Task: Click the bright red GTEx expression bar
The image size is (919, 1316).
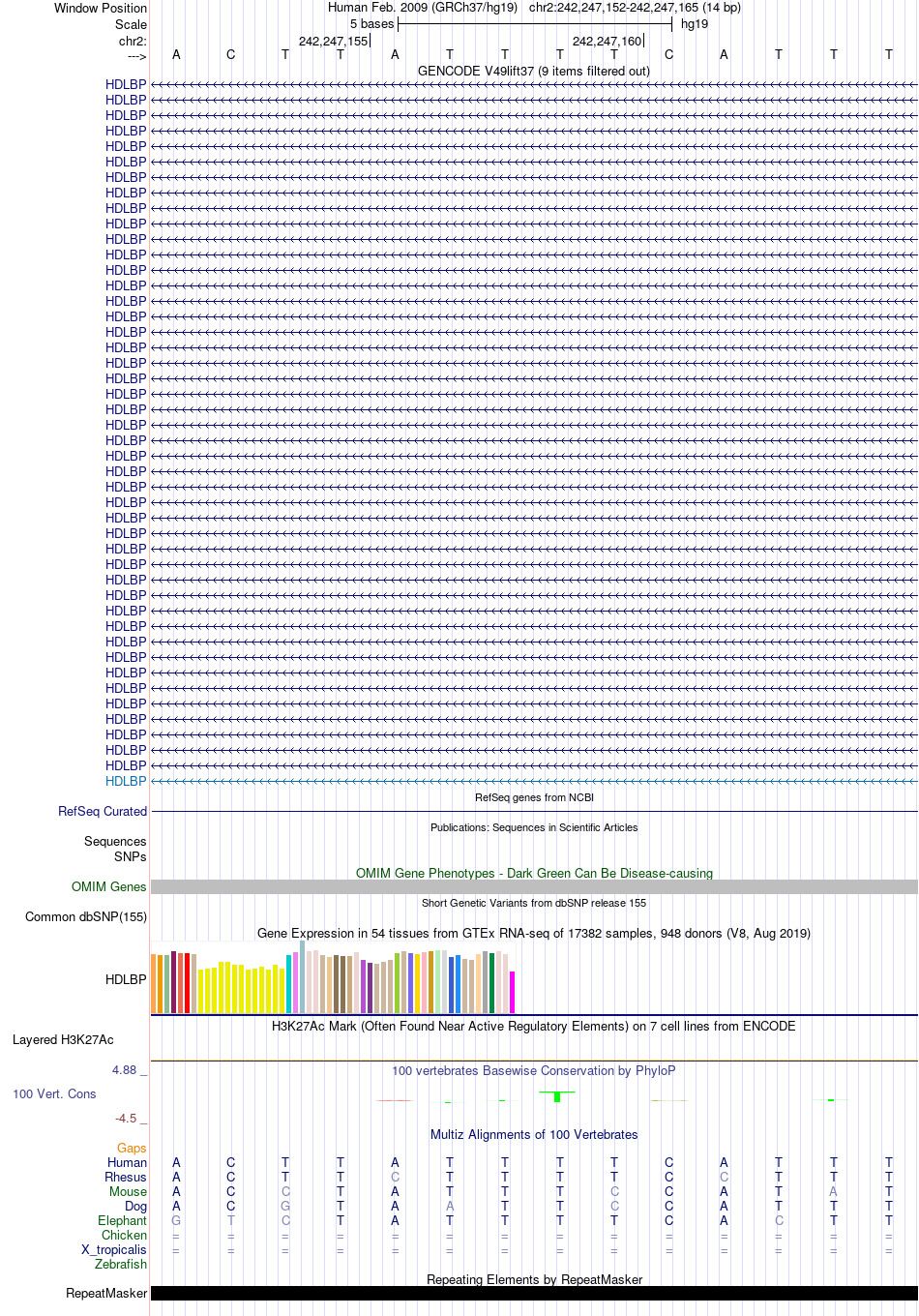Action: (187, 983)
